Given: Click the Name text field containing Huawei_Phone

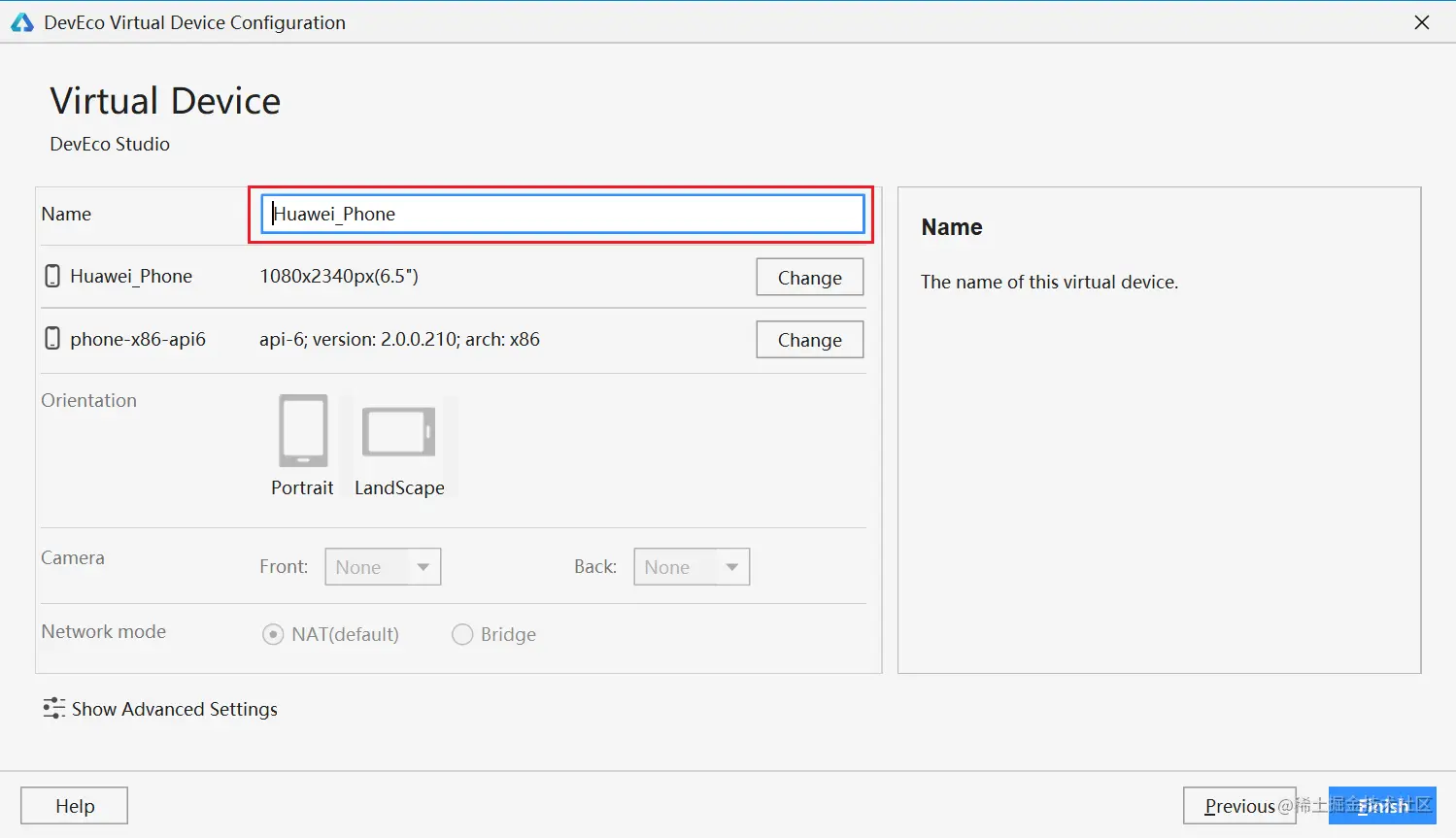Looking at the screenshot, I should coord(562,214).
